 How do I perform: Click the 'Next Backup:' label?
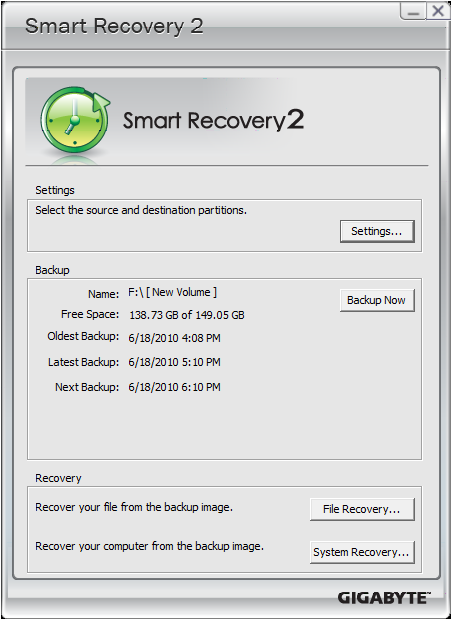point(87,387)
